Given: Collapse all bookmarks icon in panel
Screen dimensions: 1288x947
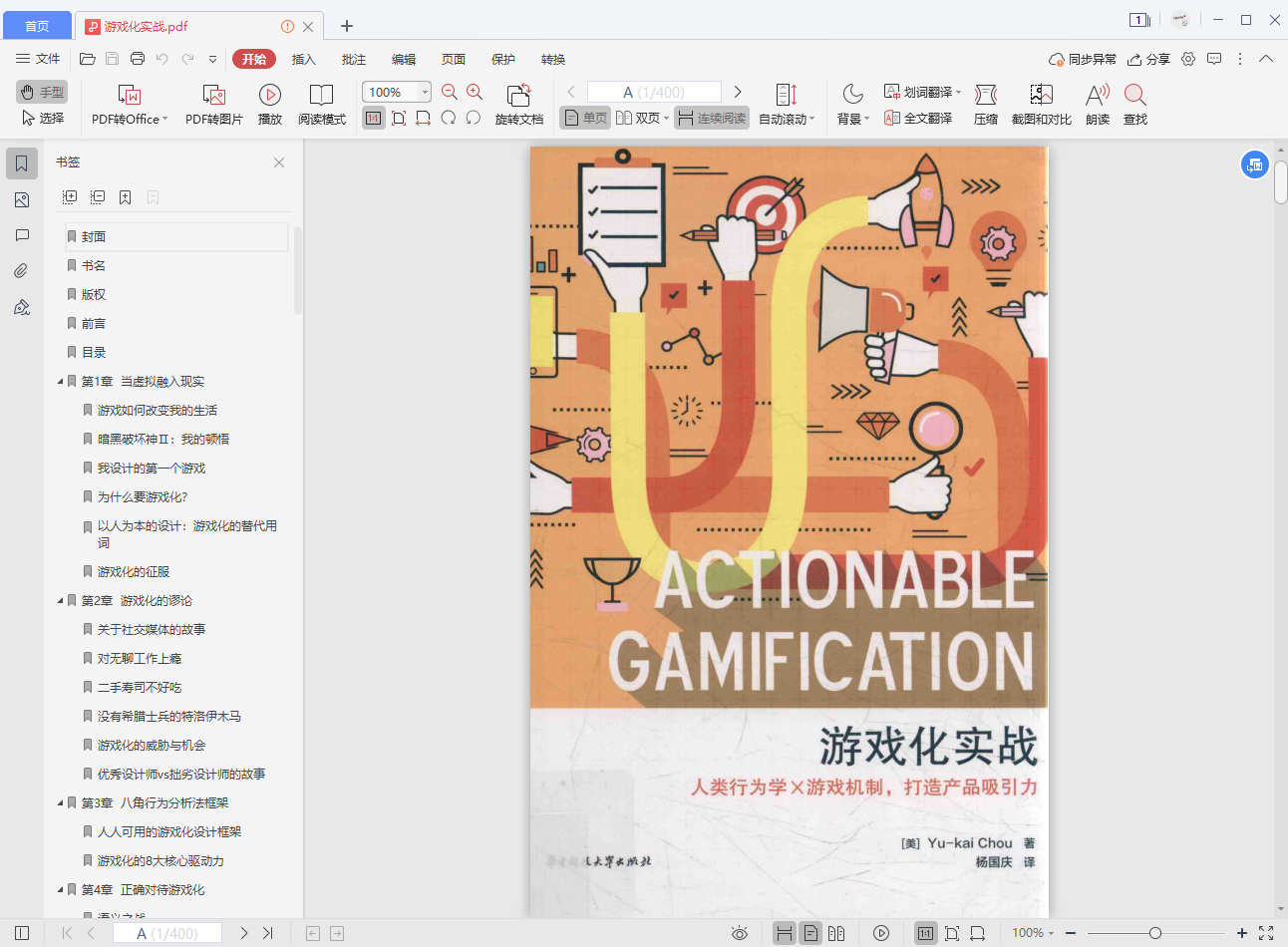Looking at the screenshot, I should pyautogui.click(x=98, y=197).
